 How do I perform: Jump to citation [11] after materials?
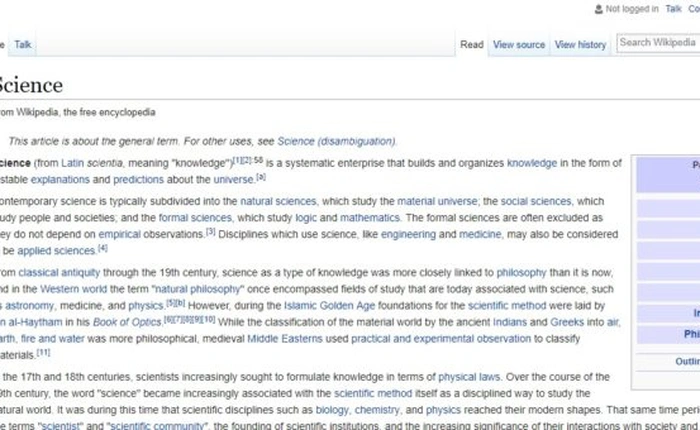pyautogui.click(x=43, y=352)
